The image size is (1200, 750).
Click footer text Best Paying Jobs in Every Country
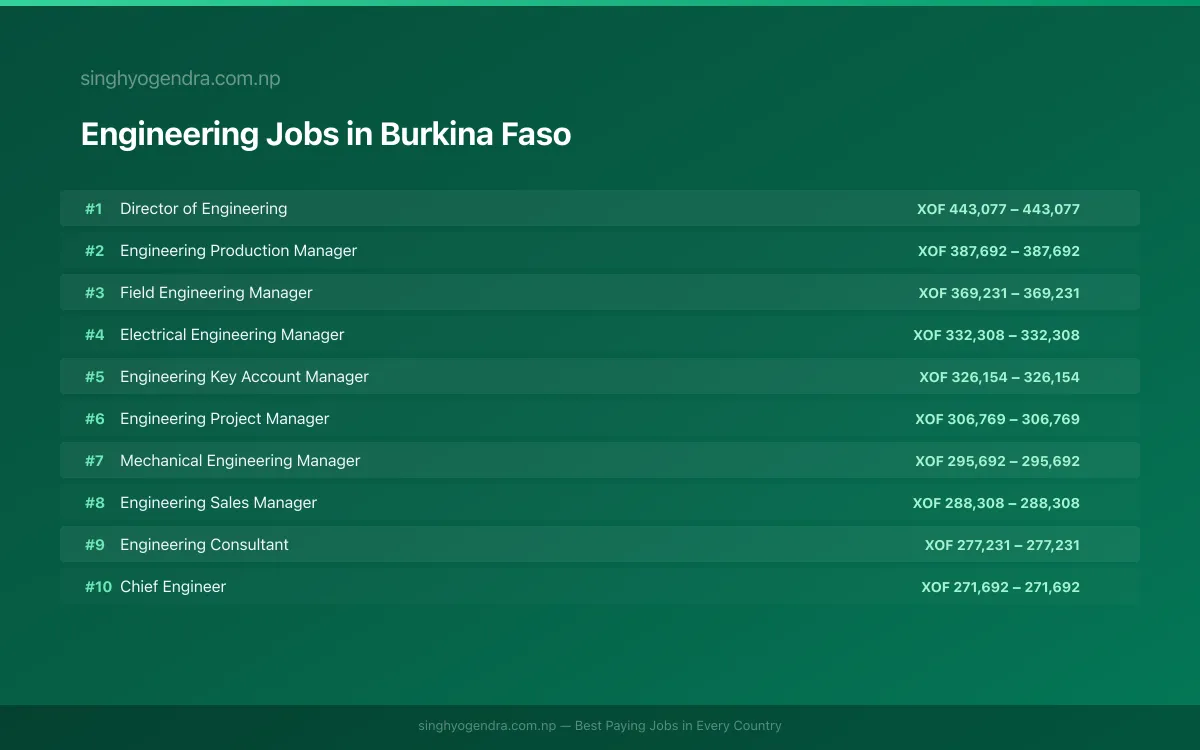point(678,726)
